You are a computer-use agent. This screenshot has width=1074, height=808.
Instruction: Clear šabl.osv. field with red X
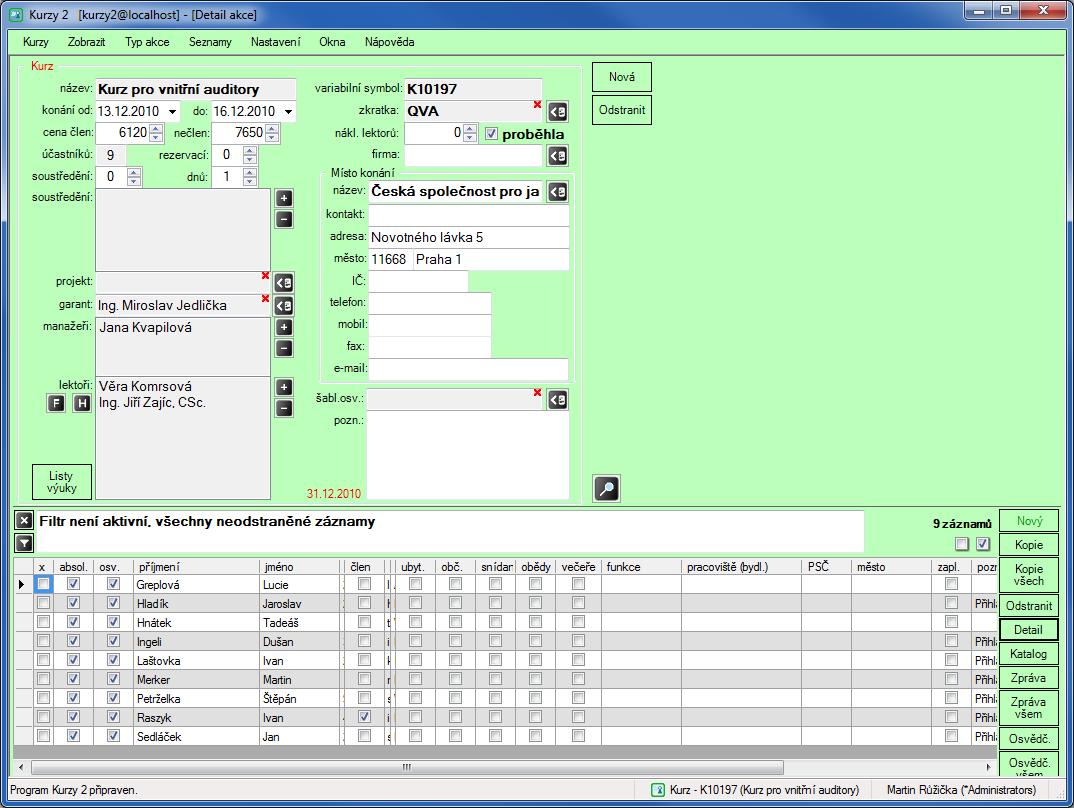(537, 392)
